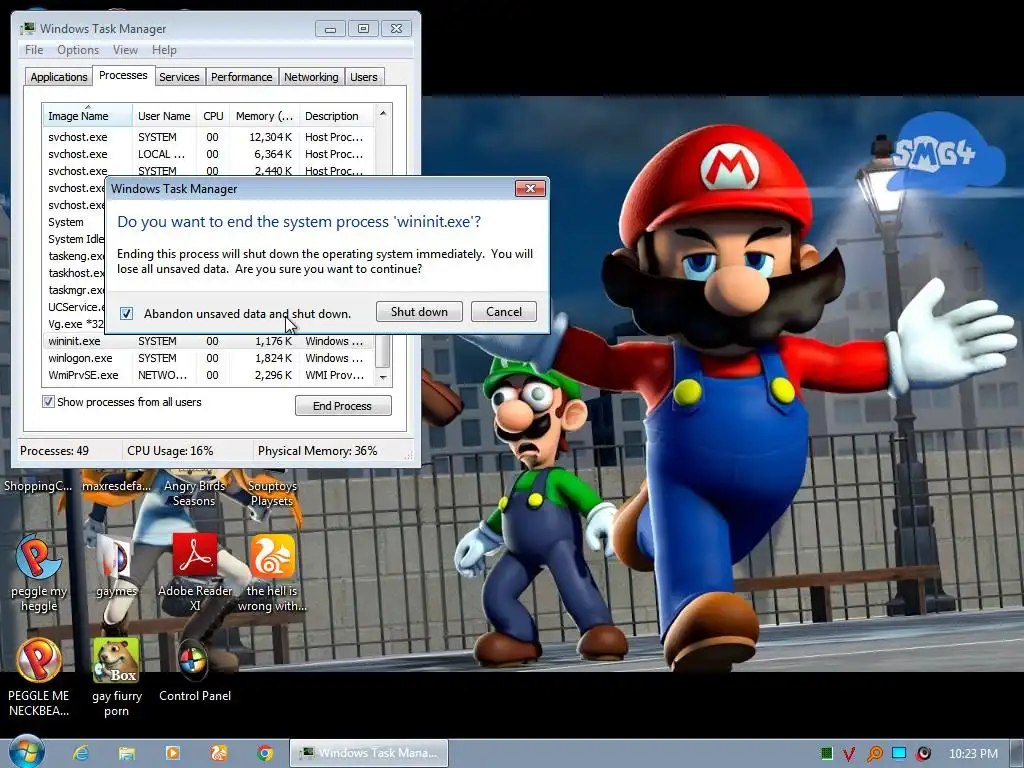Open the Options menu

[x=78, y=50]
